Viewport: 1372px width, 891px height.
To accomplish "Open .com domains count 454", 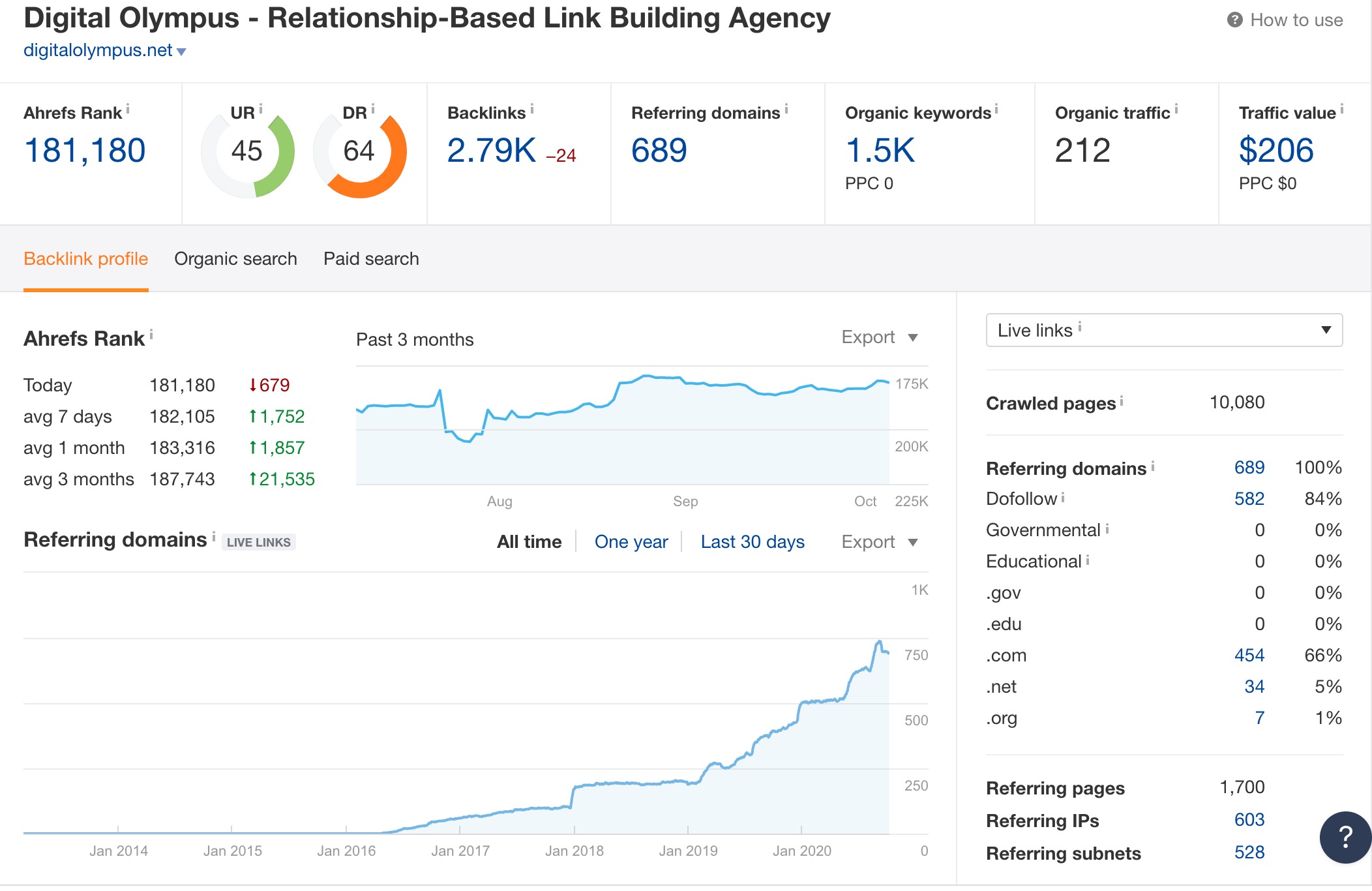I will (x=1249, y=656).
